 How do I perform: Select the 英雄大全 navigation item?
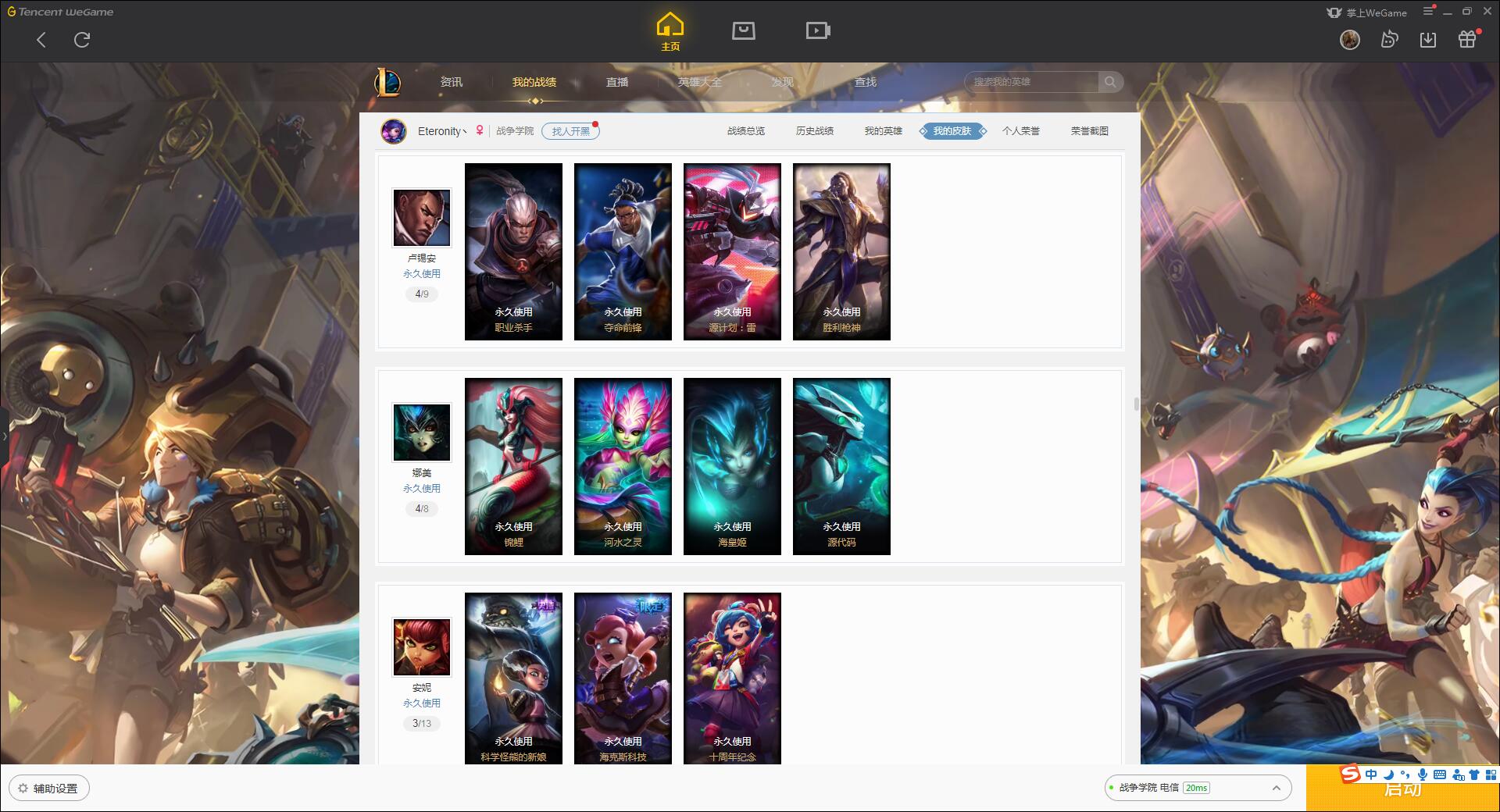pyautogui.click(x=699, y=82)
